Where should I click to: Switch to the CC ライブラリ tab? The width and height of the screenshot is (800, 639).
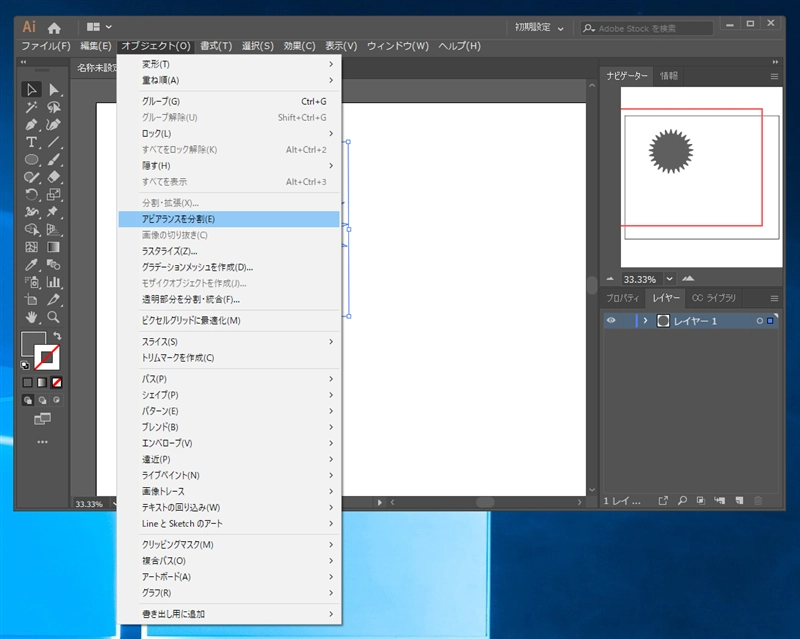coord(714,298)
